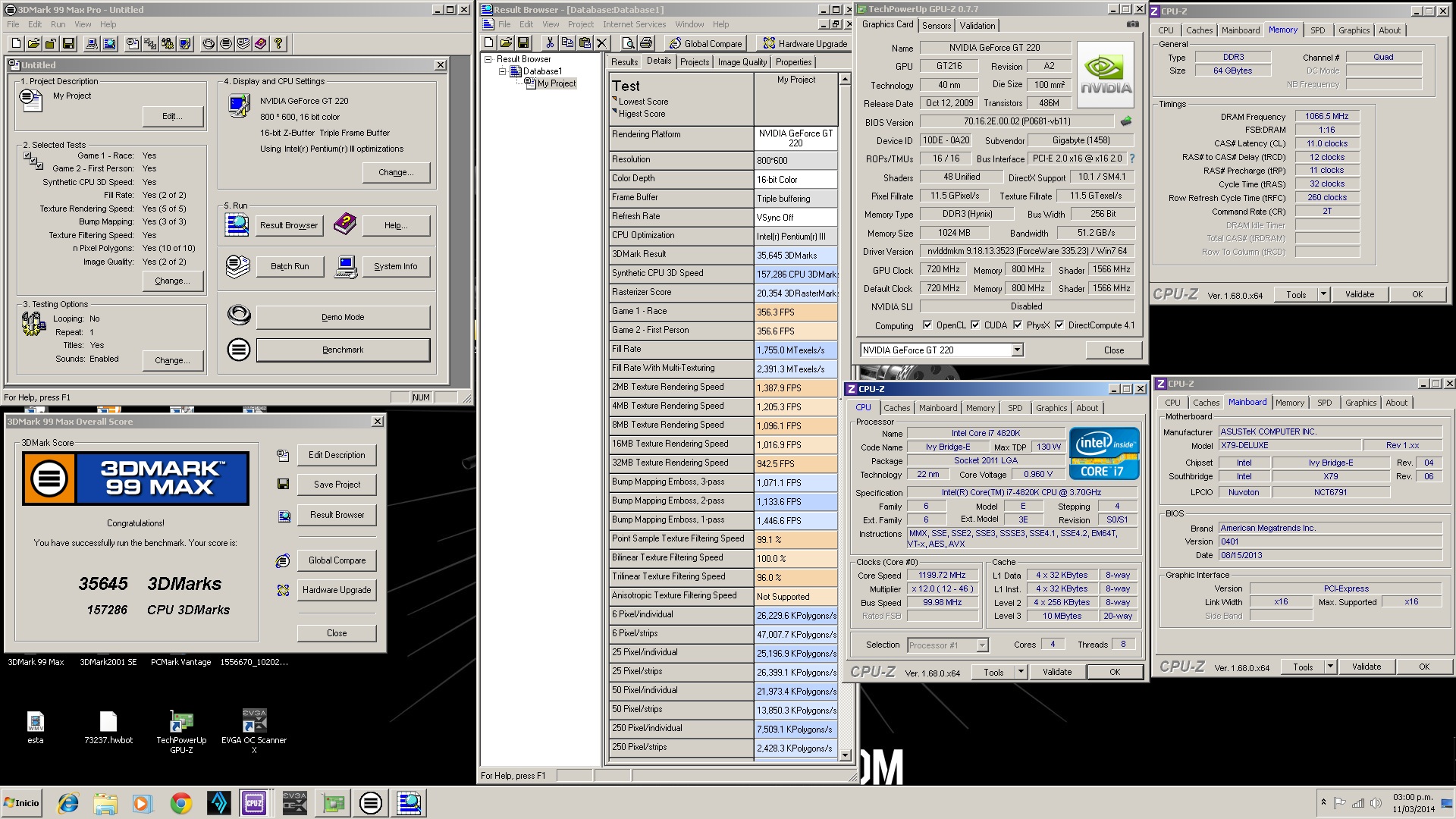Viewport: 1456px width, 819px height.
Task: Click project description icon in 3DMark toolbar
Action: [133, 43]
